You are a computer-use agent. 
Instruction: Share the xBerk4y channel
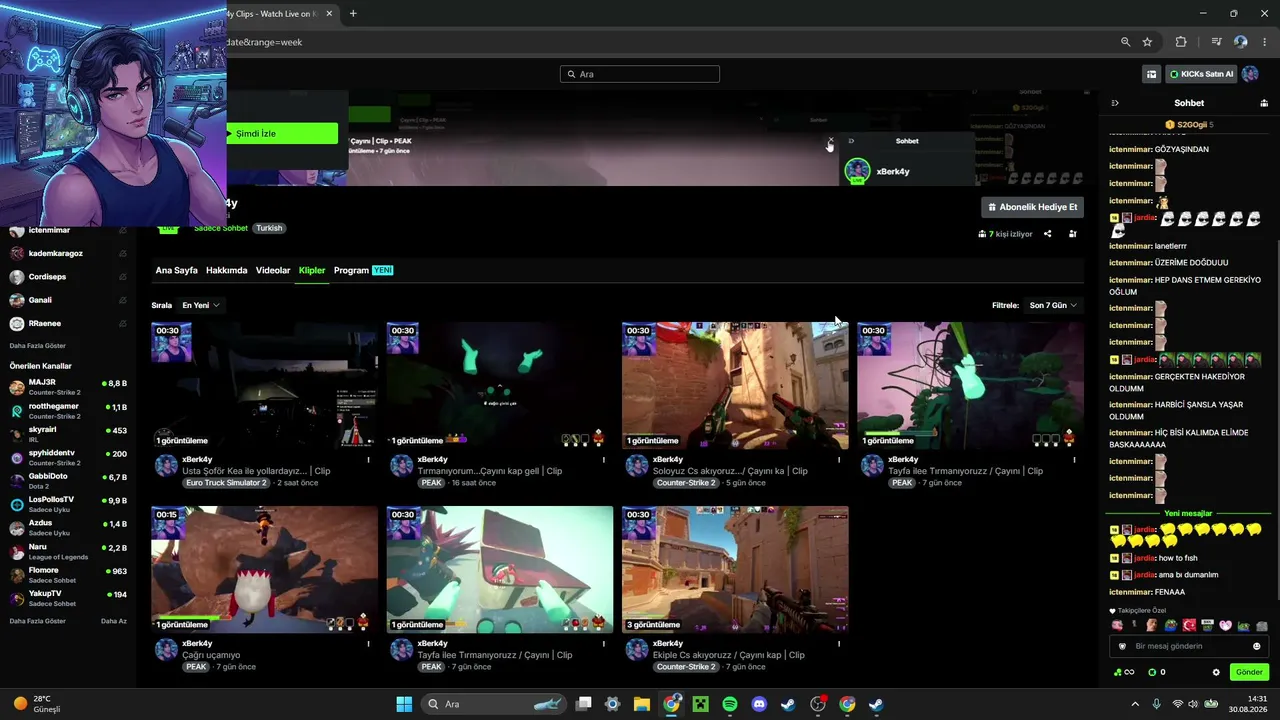click(1048, 234)
